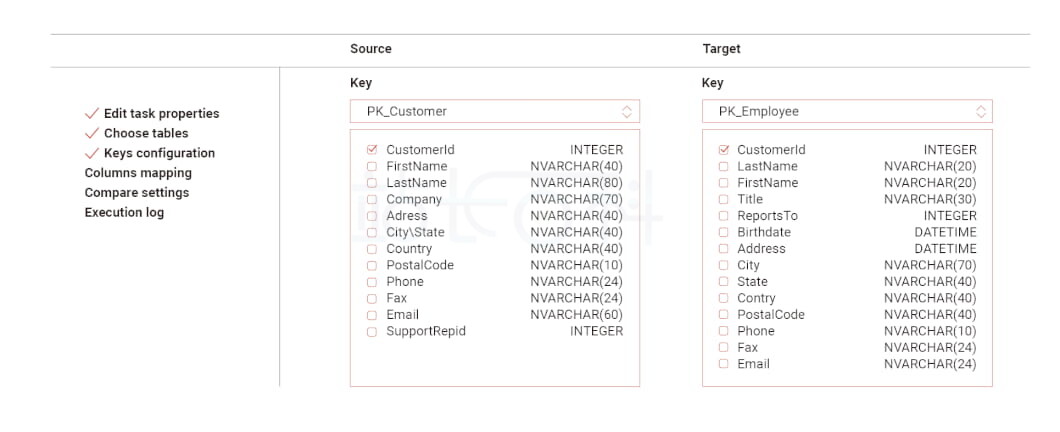The width and height of the screenshot is (1060, 432).
Task: Check the source City\State checkbox
Action: (372, 233)
